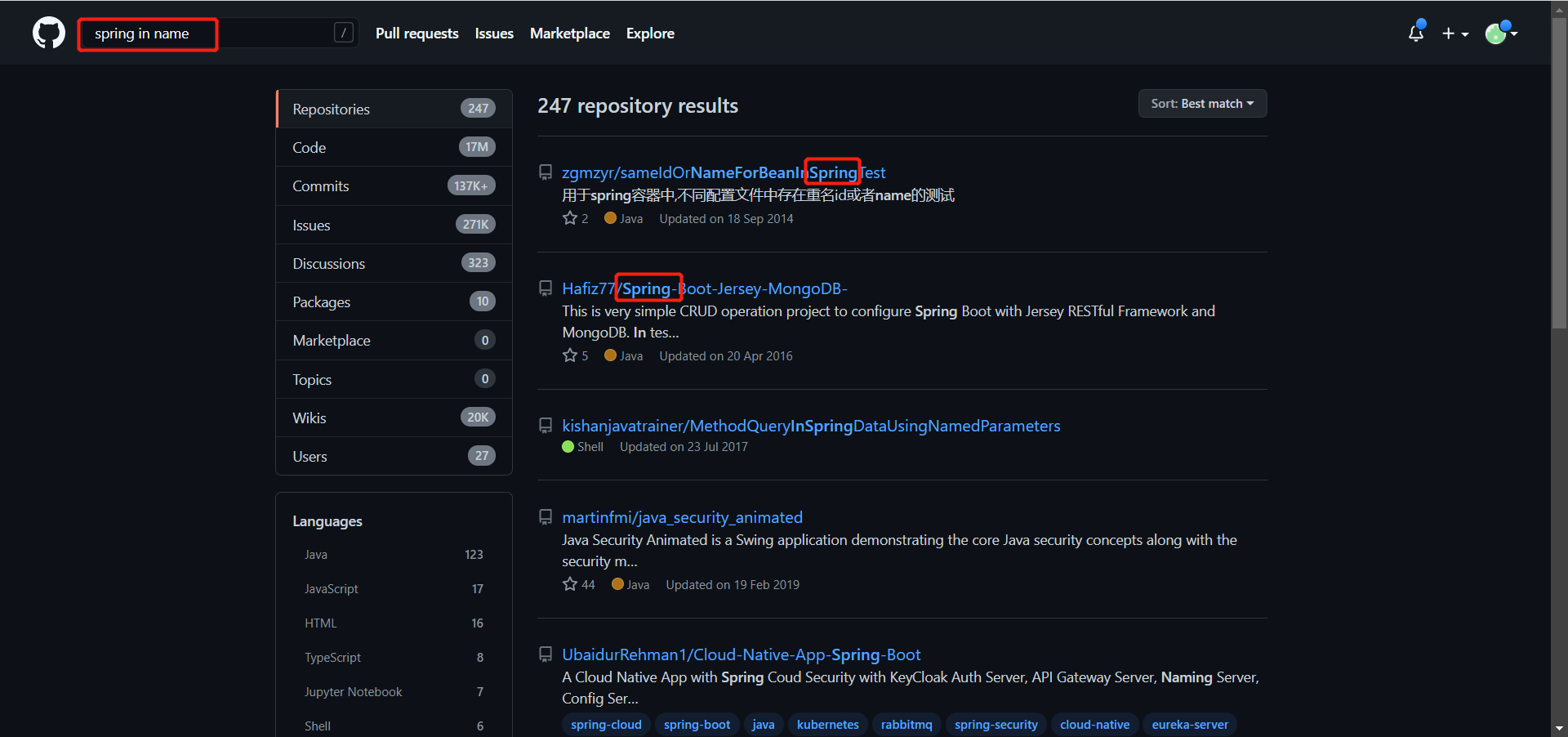Click the slash shortcut key icon in search
Viewport: 1568px width, 737px height.
[x=344, y=33]
